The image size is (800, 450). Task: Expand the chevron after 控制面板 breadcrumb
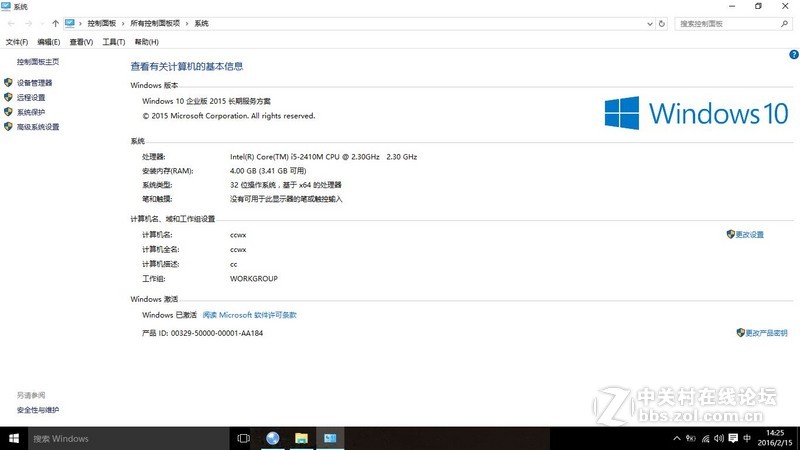click(123, 23)
